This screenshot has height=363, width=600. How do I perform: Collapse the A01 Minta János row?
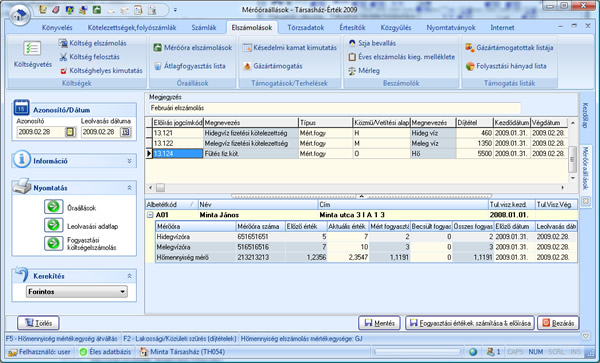[x=150, y=215]
